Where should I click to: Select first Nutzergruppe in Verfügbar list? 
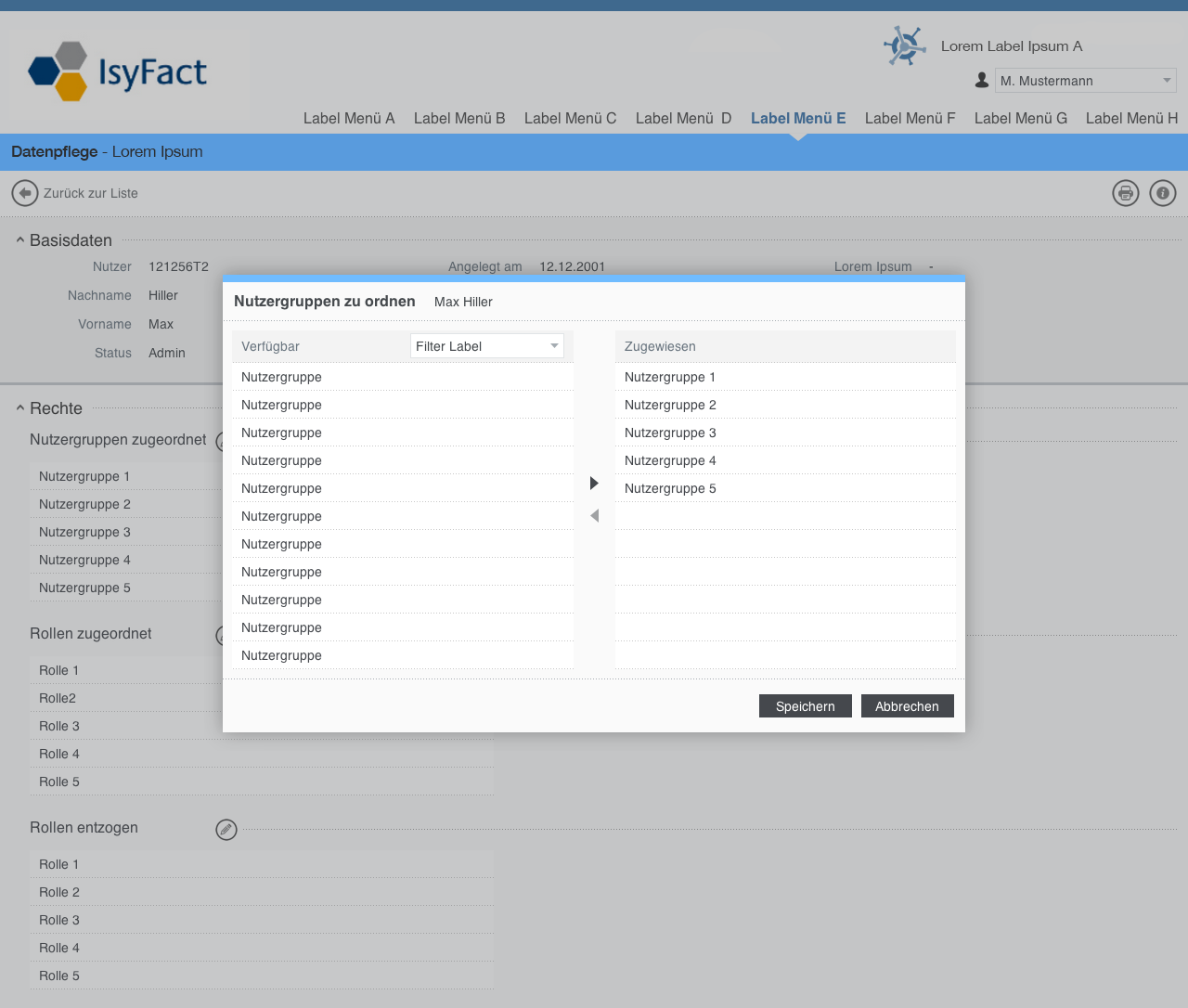pyautogui.click(x=281, y=377)
